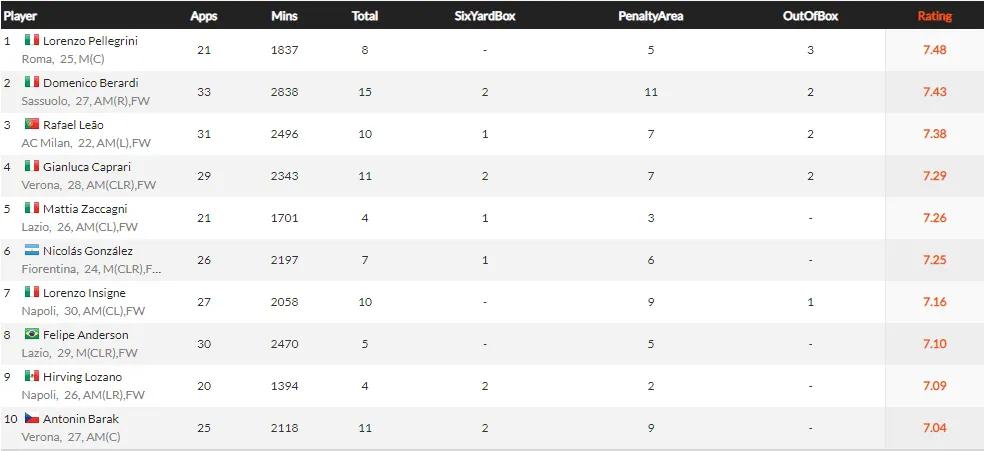Viewport: 984px width, 451px height.
Task: Click the Argentina flag beside Nicolás González
Action: 32,251
